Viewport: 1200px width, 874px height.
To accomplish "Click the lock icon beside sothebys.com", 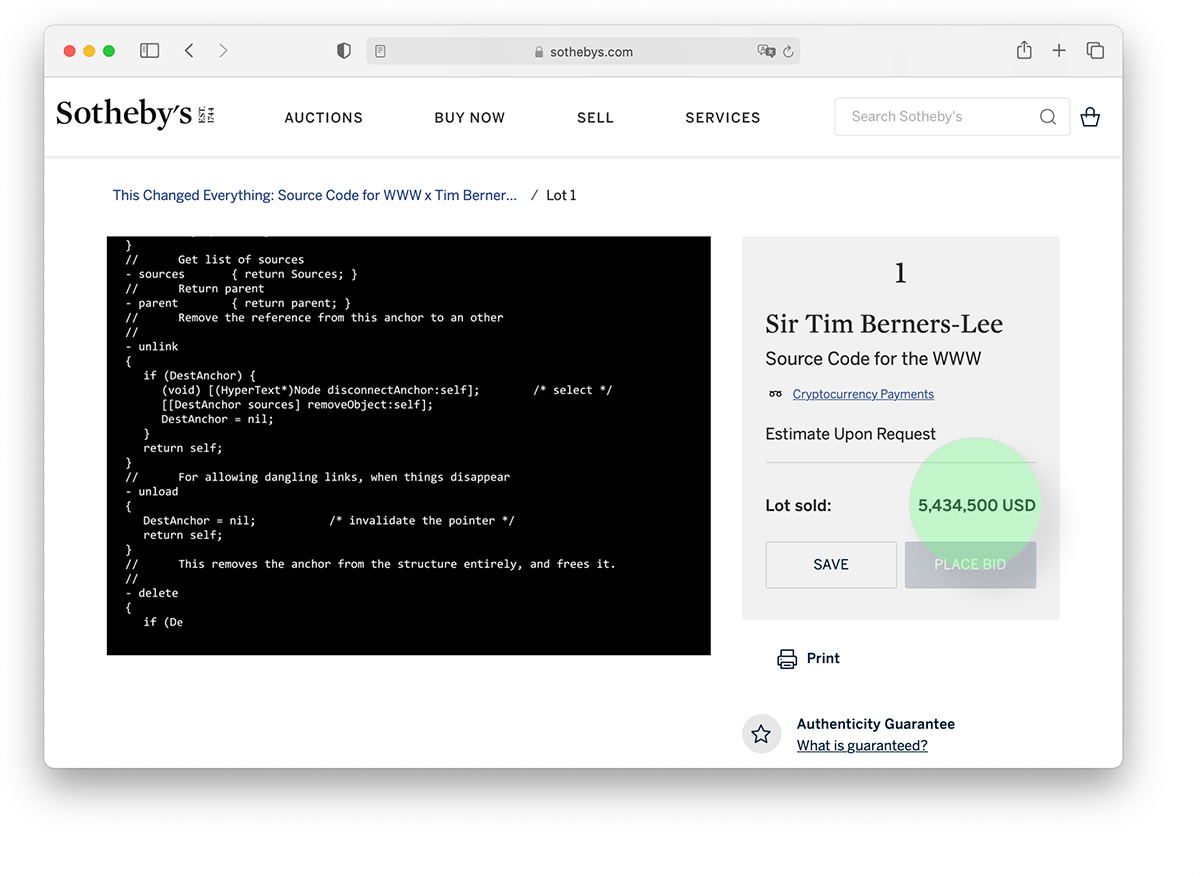I will point(539,52).
